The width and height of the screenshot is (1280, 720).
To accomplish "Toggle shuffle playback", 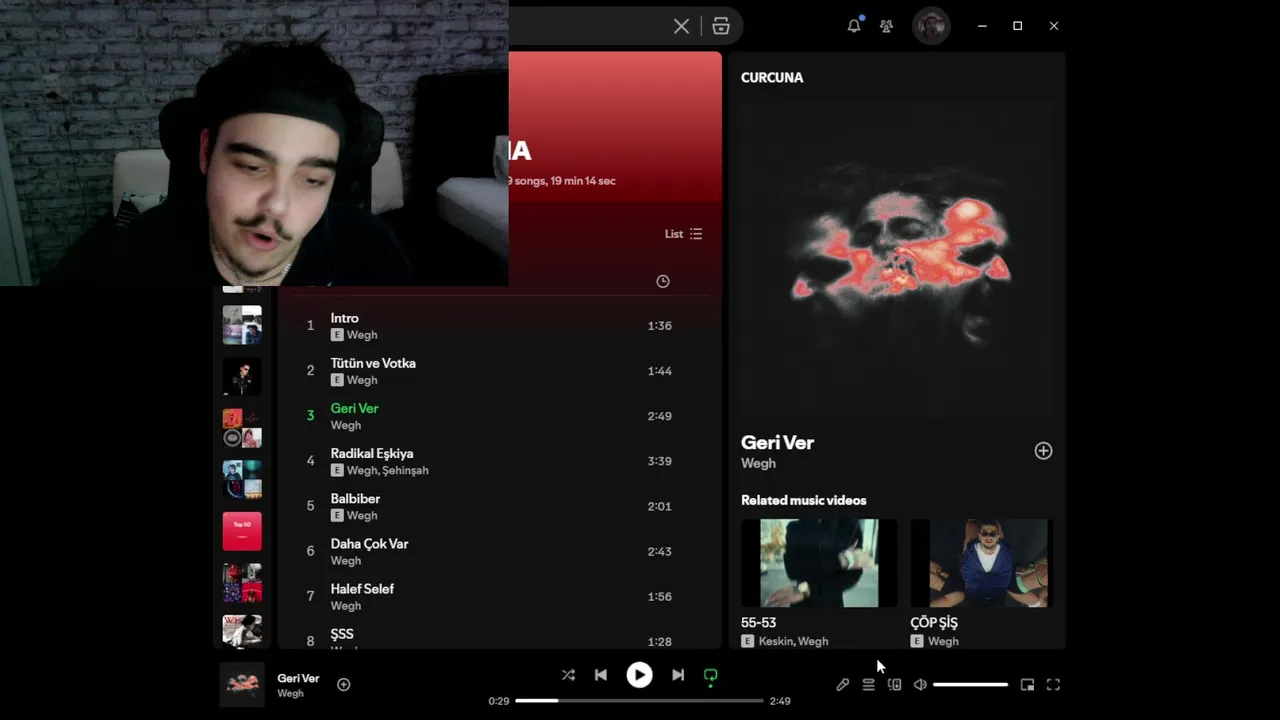I will click(568, 675).
